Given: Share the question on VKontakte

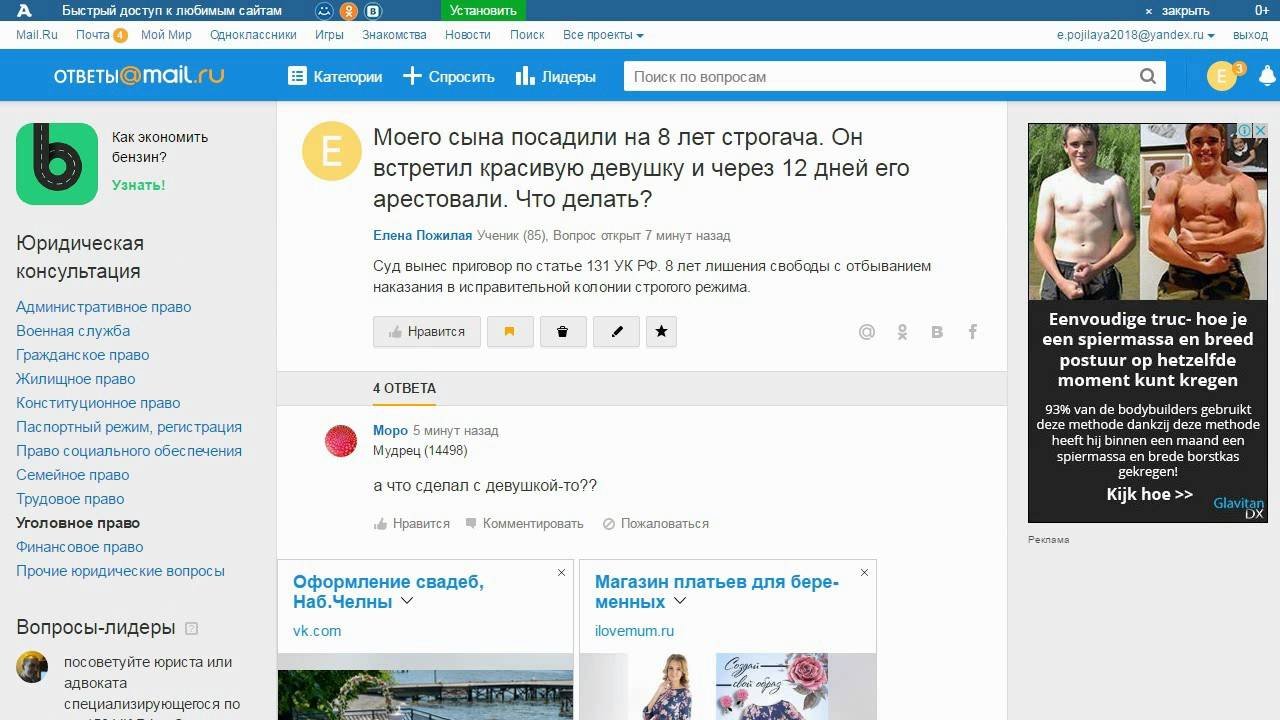Looking at the screenshot, I should pyautogui.click(x=937, y=332).
